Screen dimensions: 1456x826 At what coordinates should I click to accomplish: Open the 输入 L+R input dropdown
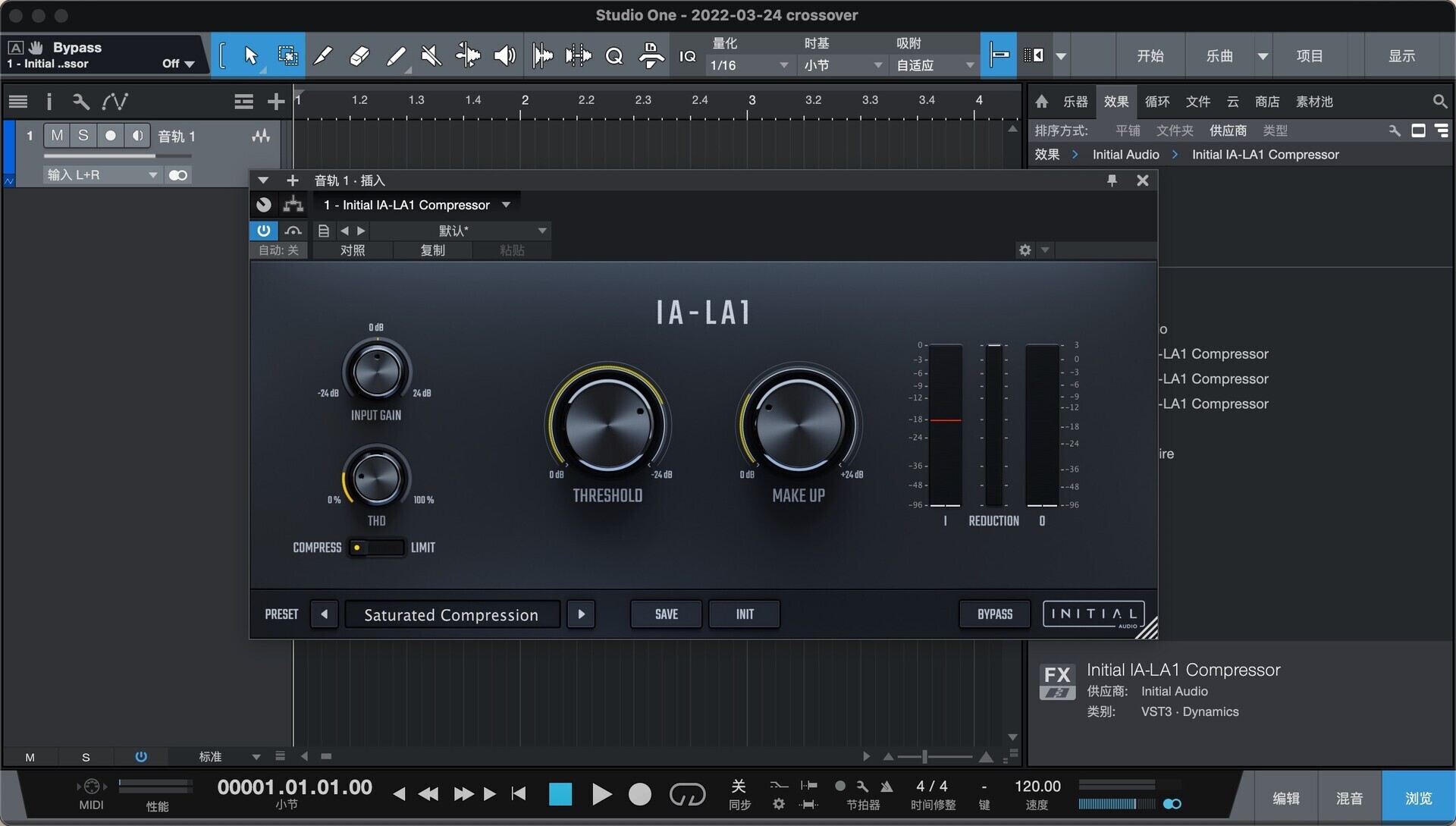point(102,175)
